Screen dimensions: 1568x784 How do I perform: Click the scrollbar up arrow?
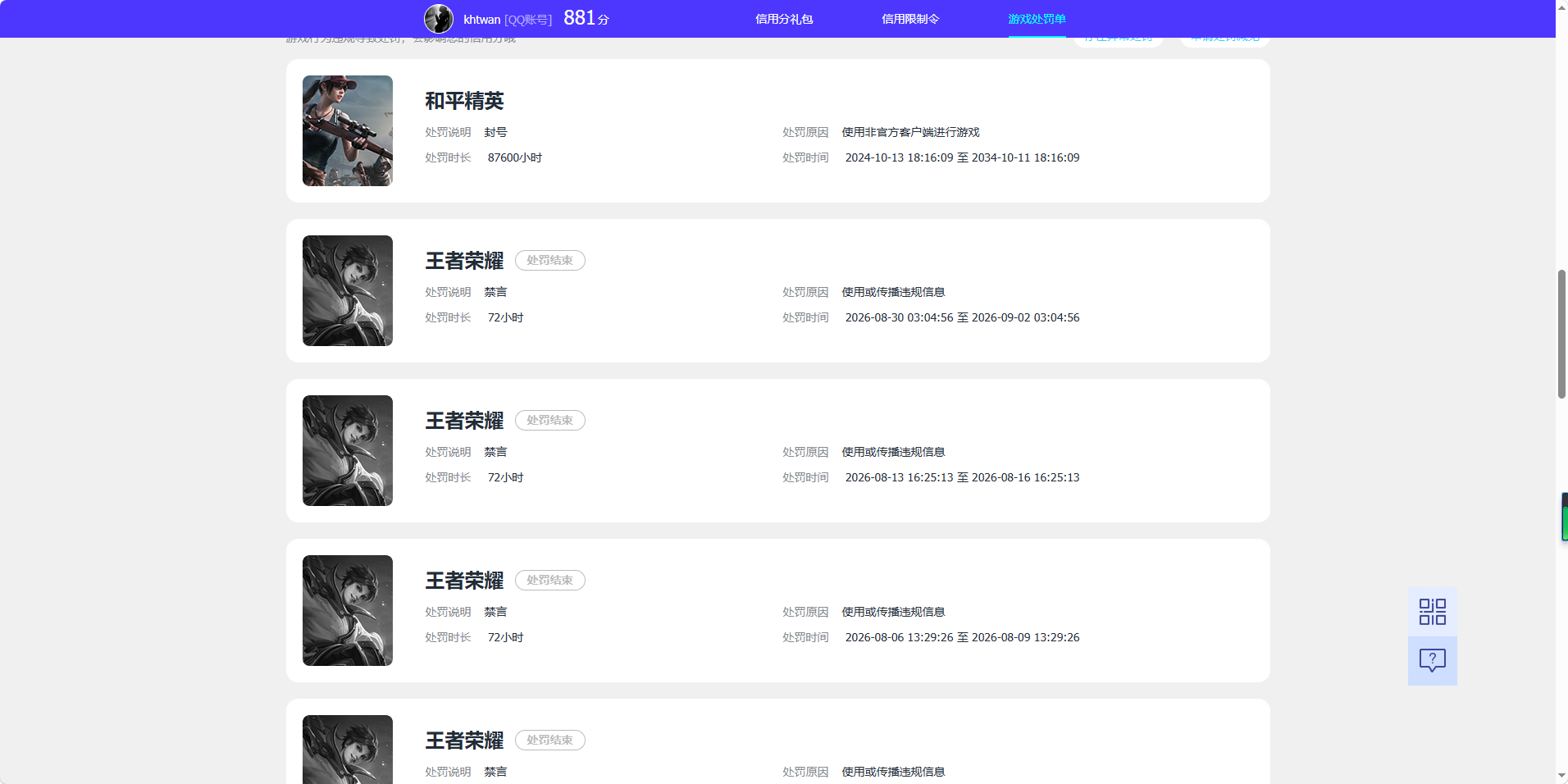tap(1561, 7)
